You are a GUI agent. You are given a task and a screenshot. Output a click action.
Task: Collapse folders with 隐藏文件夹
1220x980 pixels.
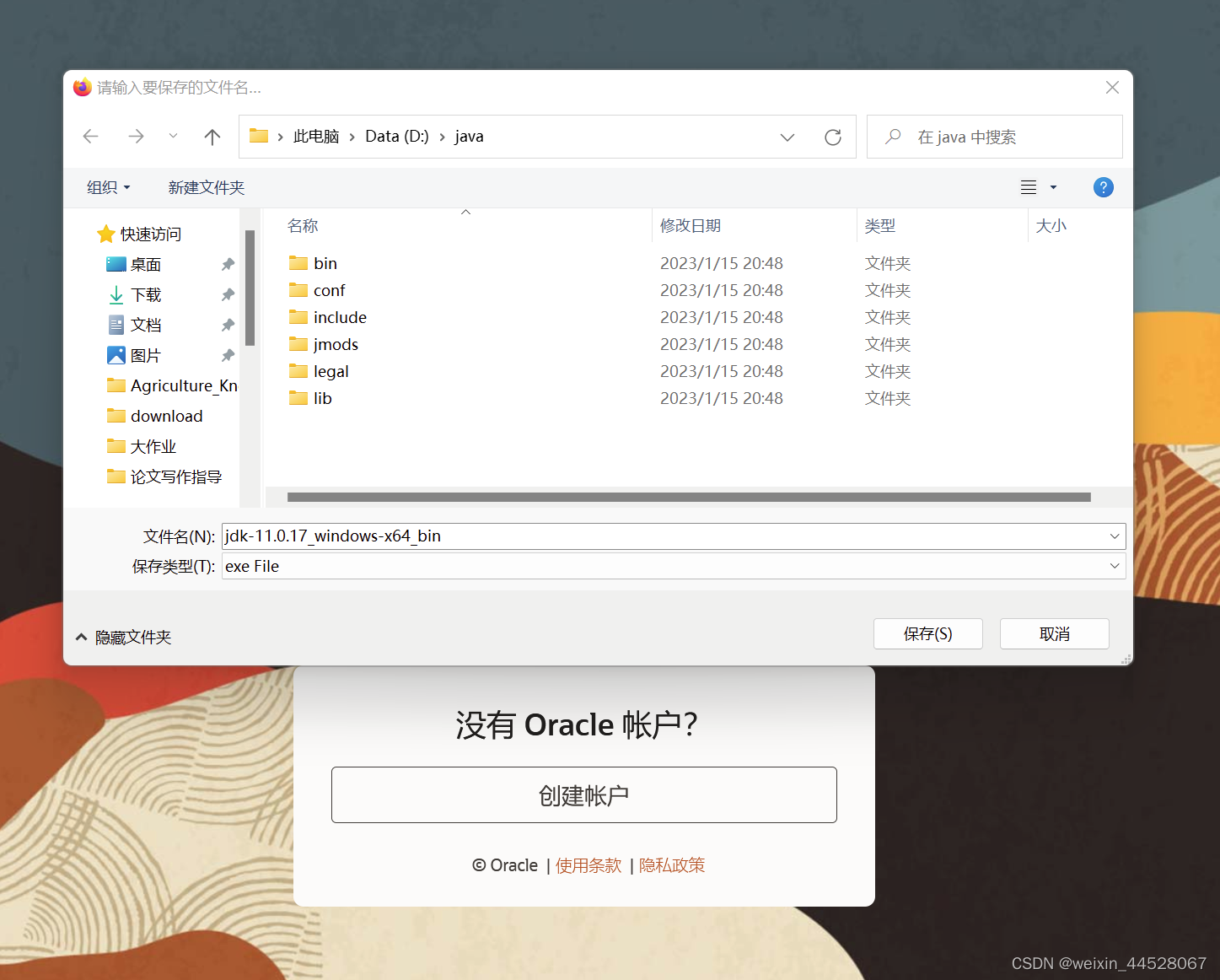pos(123,637)
